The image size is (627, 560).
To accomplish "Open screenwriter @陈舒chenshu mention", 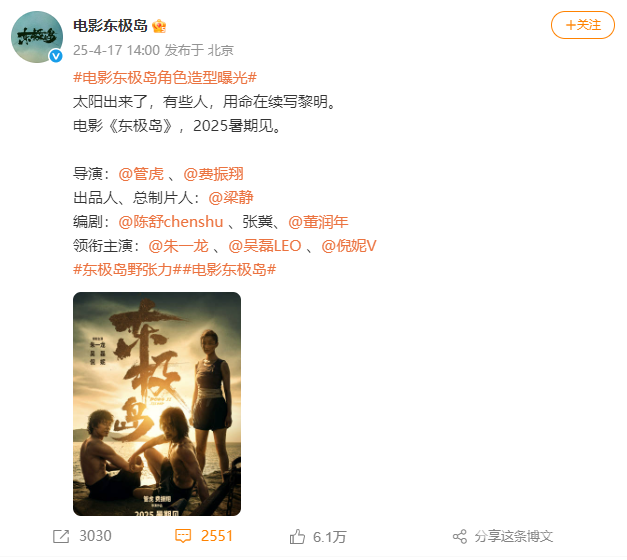I will [x=171, y=222].
